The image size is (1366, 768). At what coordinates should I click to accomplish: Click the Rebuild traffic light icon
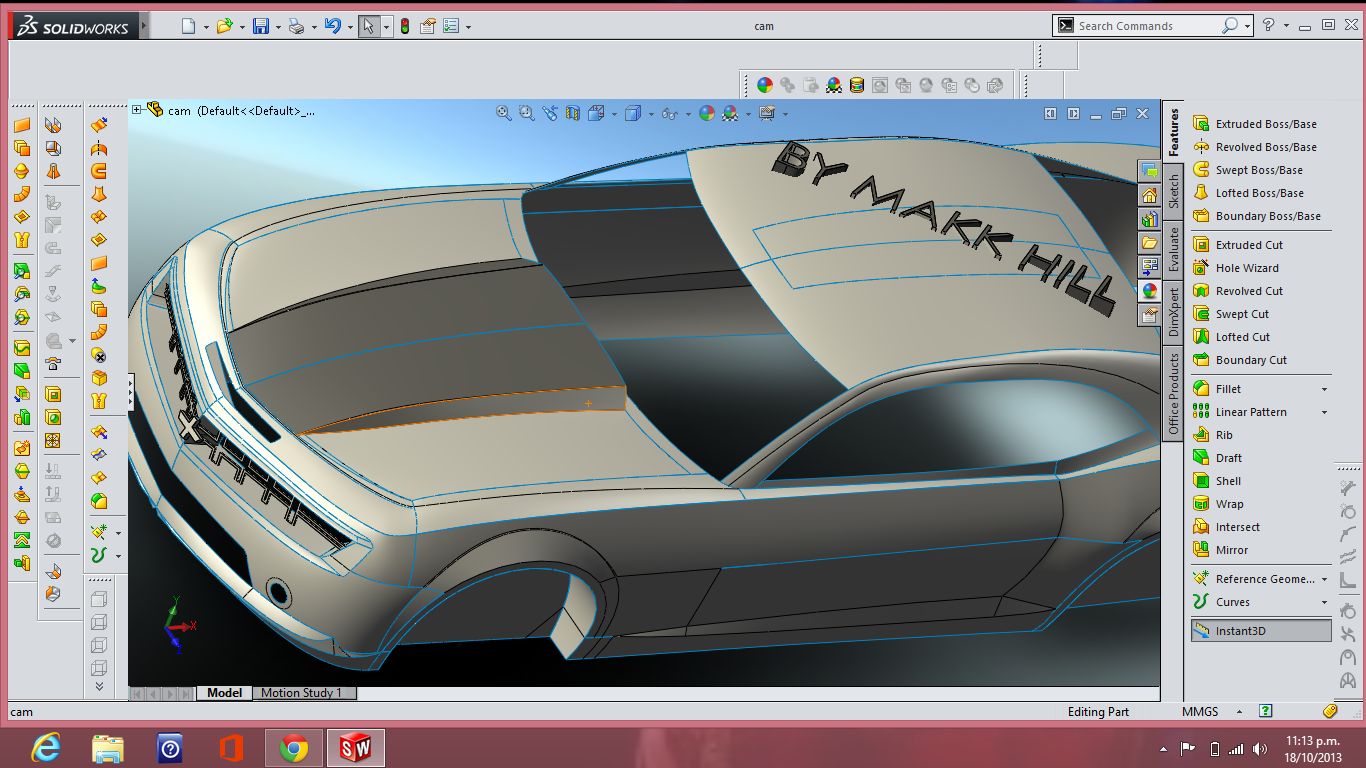point(405,27)
